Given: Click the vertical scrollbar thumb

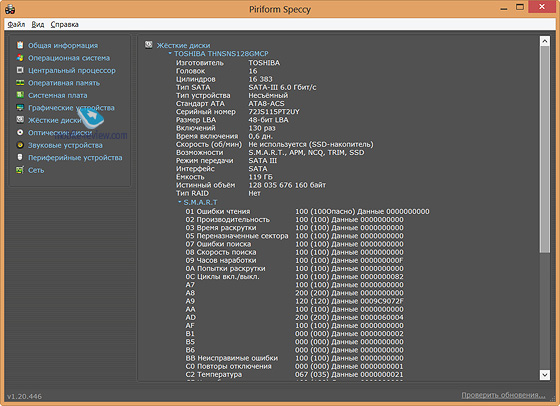Looking at the screenshot, I should coord(545,150).
